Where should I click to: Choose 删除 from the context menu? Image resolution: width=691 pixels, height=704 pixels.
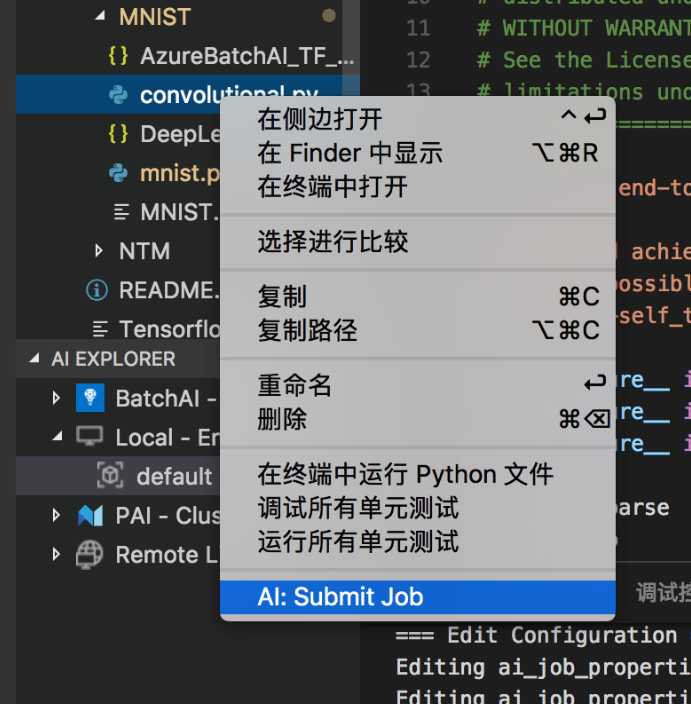pos(418,419)
